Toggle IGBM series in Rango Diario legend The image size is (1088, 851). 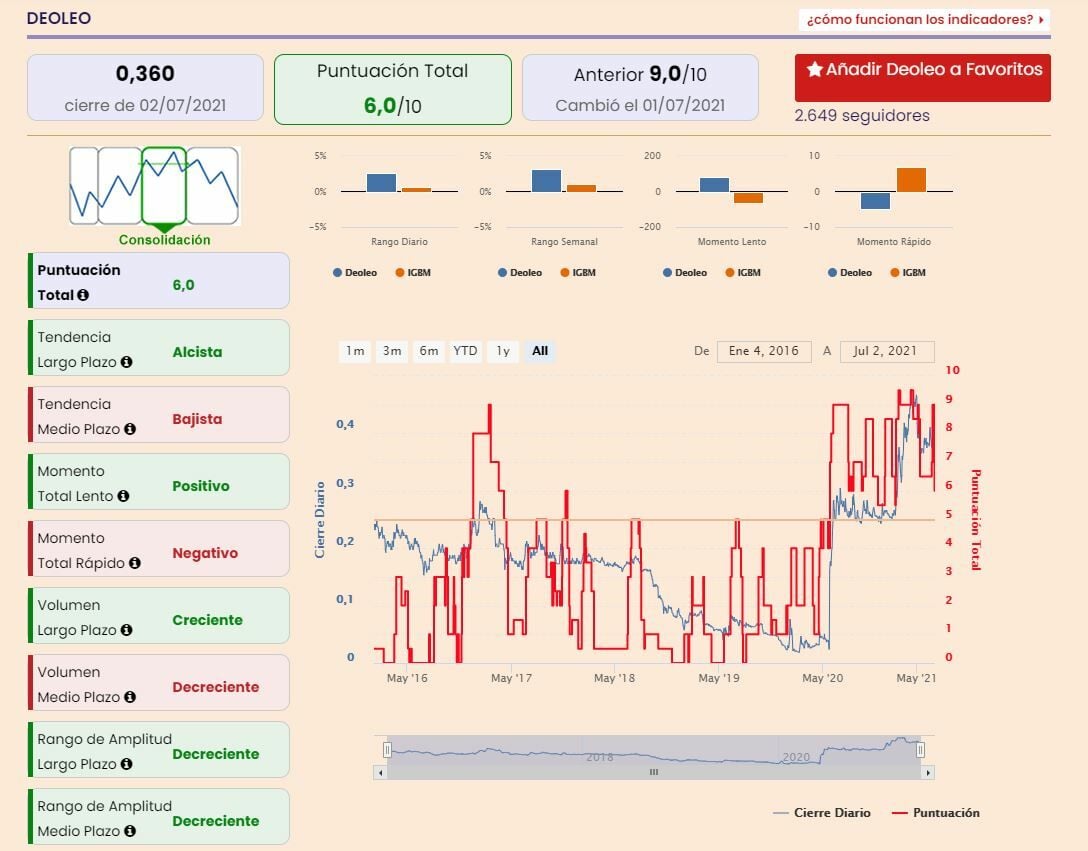point(414,273)
